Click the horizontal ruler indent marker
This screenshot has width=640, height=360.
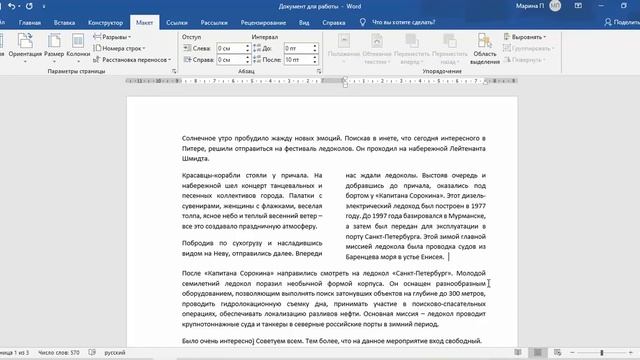(345, 82)
